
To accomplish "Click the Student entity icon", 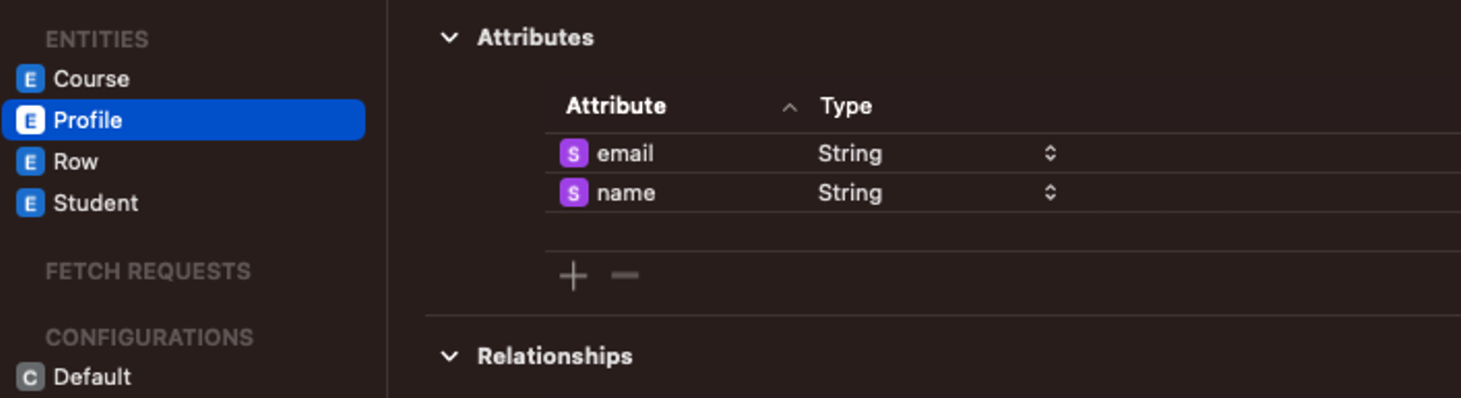I will pyautogui.click(x=30, y=203).
